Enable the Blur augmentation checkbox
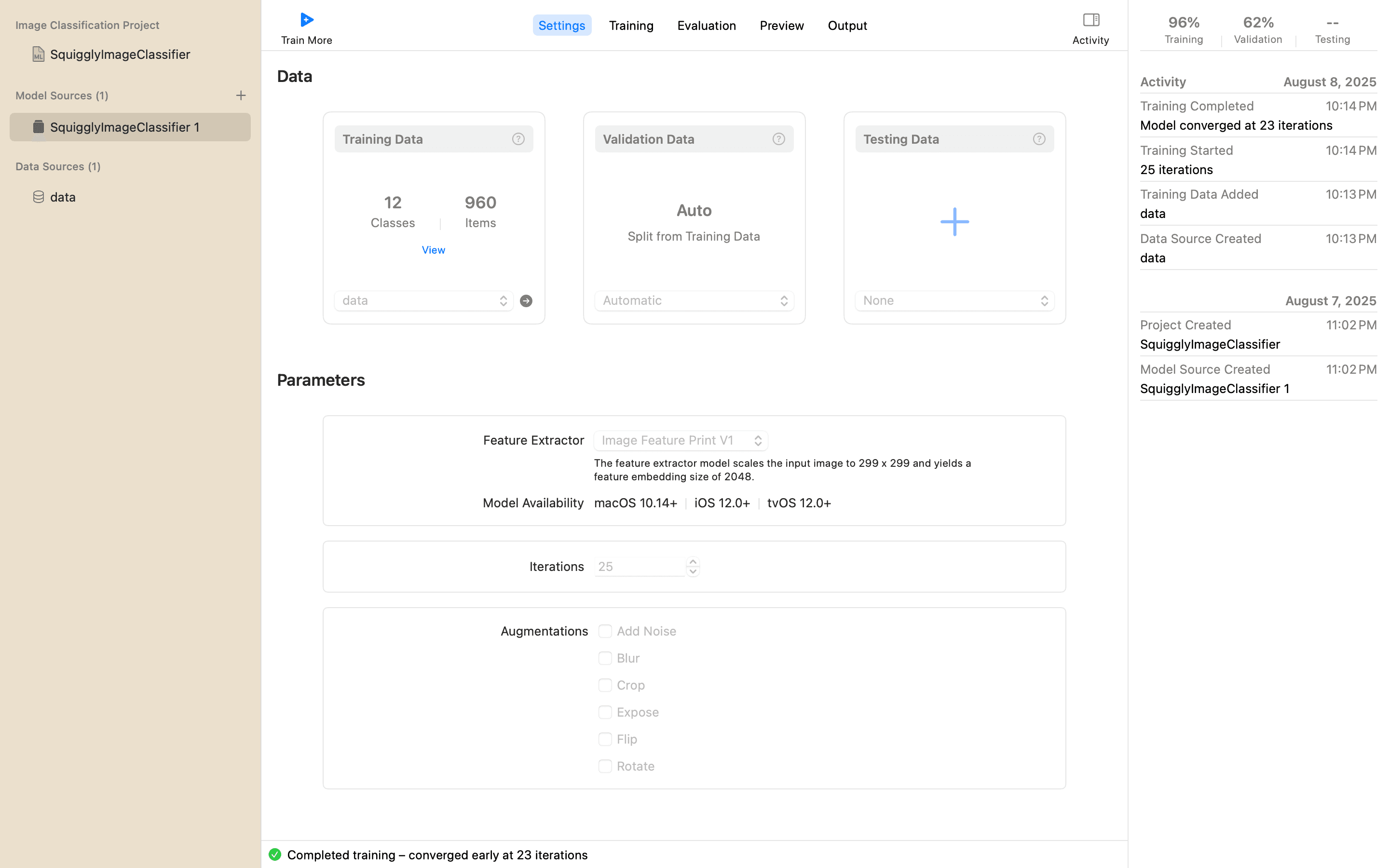This screenshot has width=1389, height=868. click(605, 658)
